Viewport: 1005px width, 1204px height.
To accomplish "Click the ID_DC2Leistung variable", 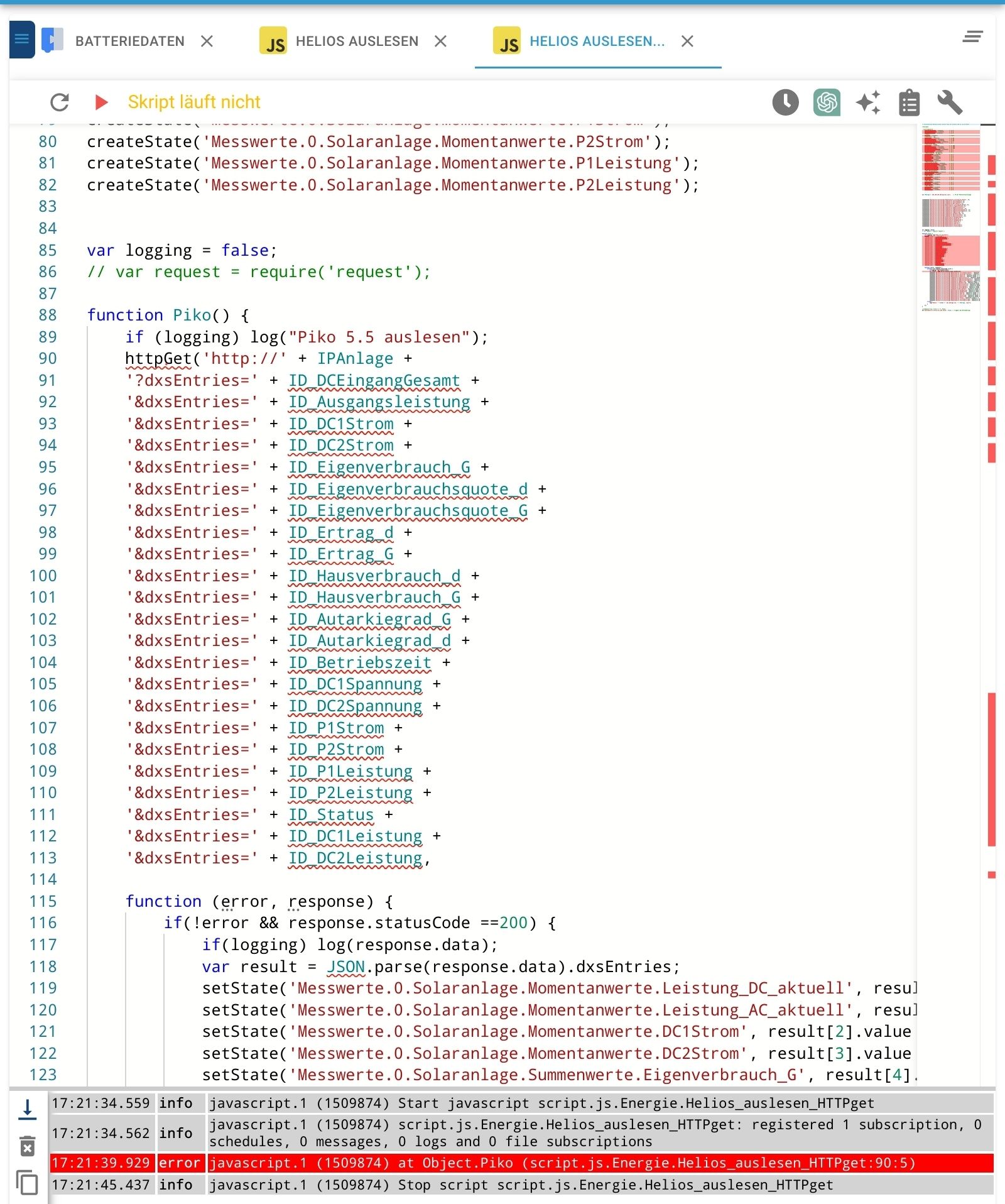I will pos(356,858).
